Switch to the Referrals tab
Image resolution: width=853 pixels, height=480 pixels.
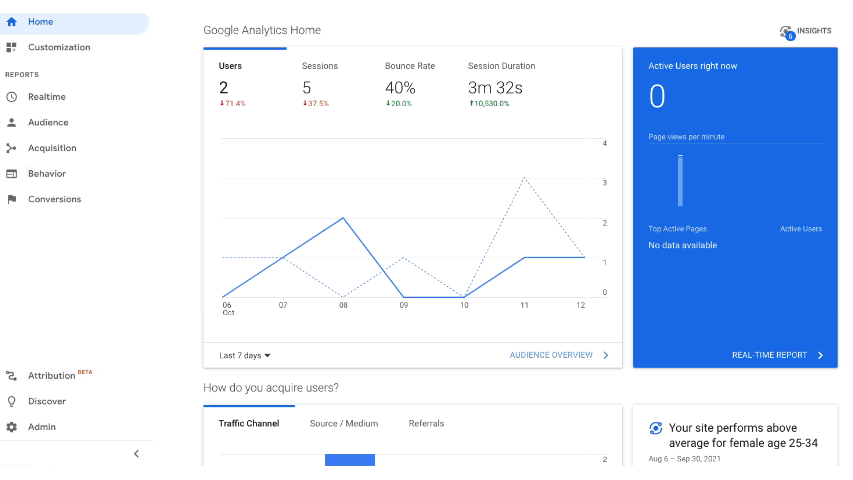[x=426, y=423]
